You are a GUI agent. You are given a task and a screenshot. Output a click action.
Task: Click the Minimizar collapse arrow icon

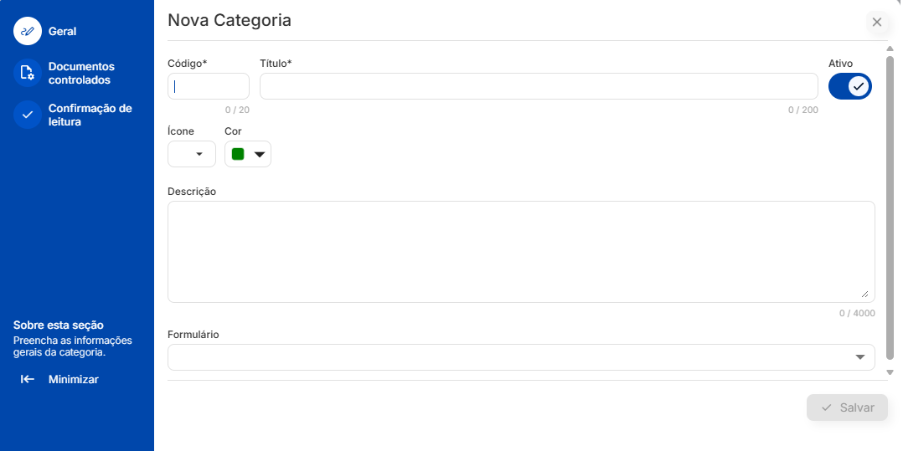[x=28, y=379]
